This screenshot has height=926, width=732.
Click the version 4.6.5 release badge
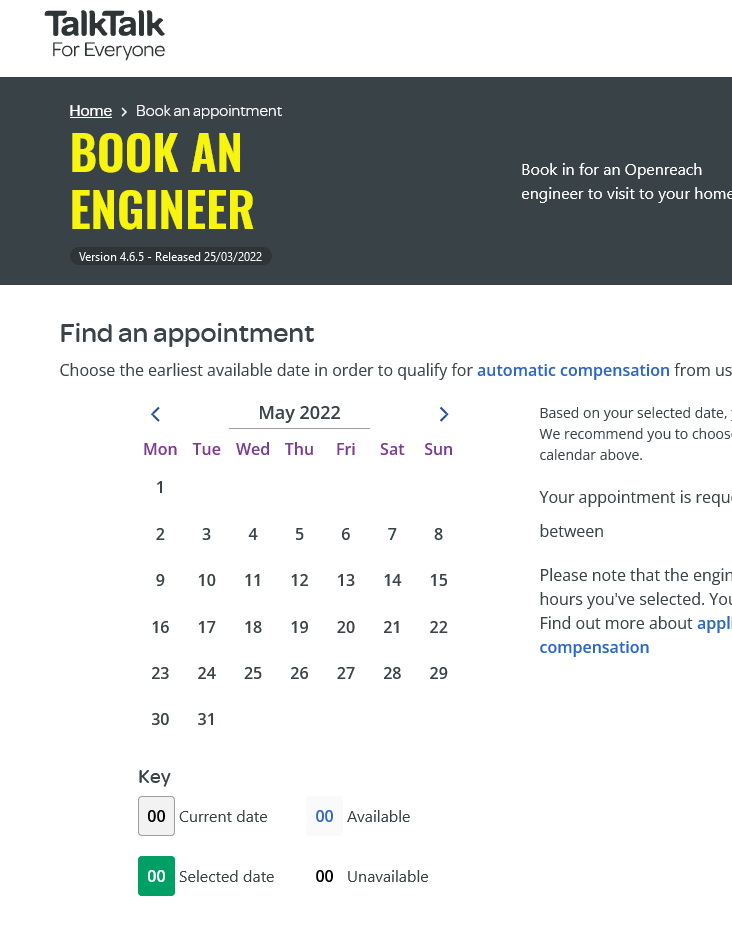click(x=171, y=257)
